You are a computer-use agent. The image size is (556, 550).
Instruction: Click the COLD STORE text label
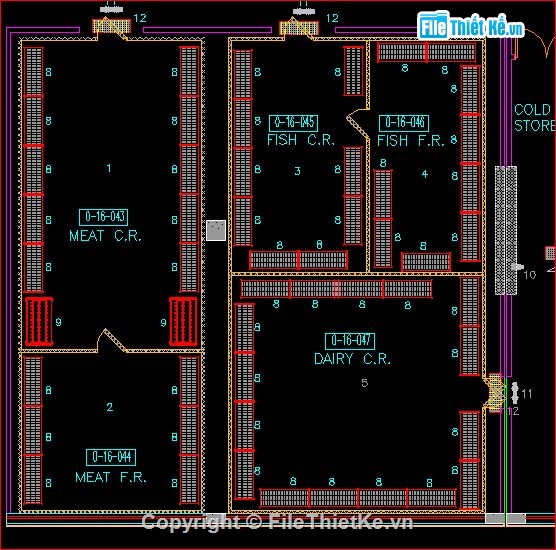[x=535, y=118]
